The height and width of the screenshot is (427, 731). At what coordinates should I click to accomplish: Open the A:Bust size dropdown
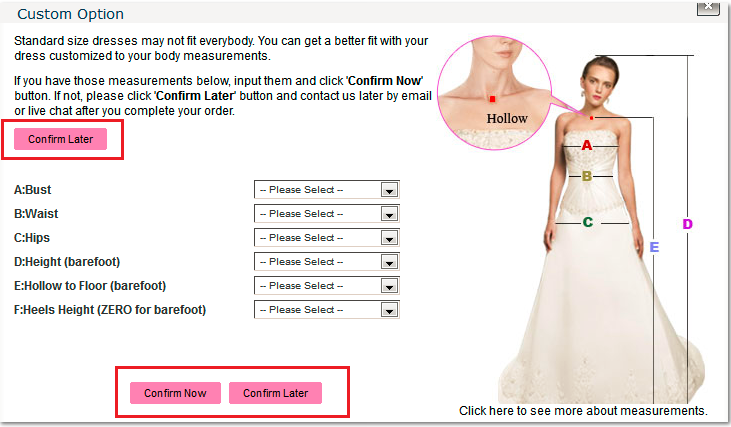point(326,190)
